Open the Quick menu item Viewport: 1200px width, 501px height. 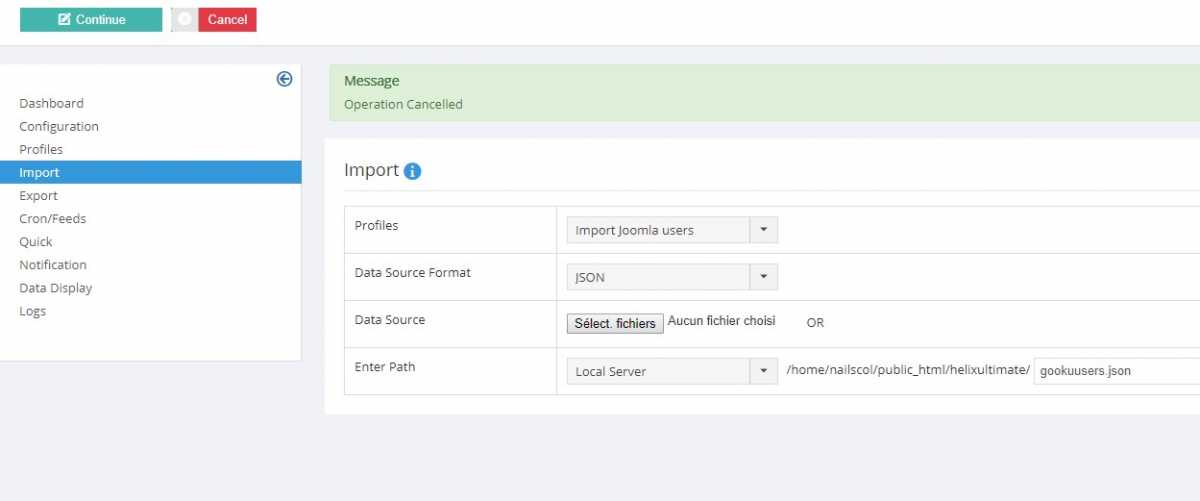[36, 241]
